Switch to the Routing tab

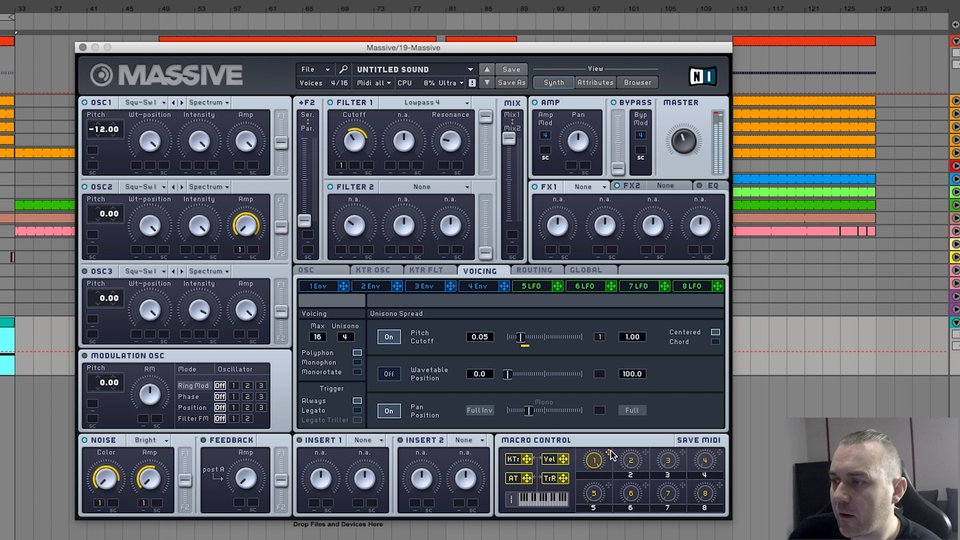click(534, 270)
